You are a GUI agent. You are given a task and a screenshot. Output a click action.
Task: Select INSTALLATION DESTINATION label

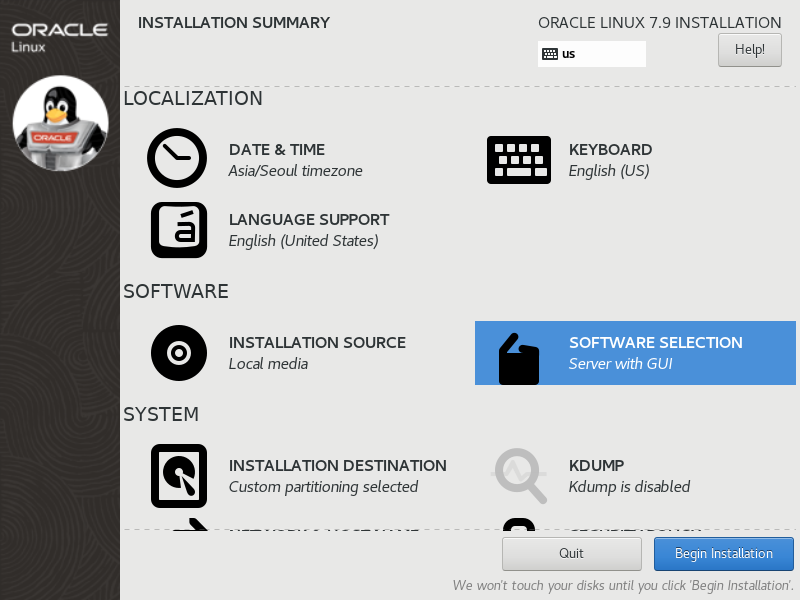[x=337, y=465]
